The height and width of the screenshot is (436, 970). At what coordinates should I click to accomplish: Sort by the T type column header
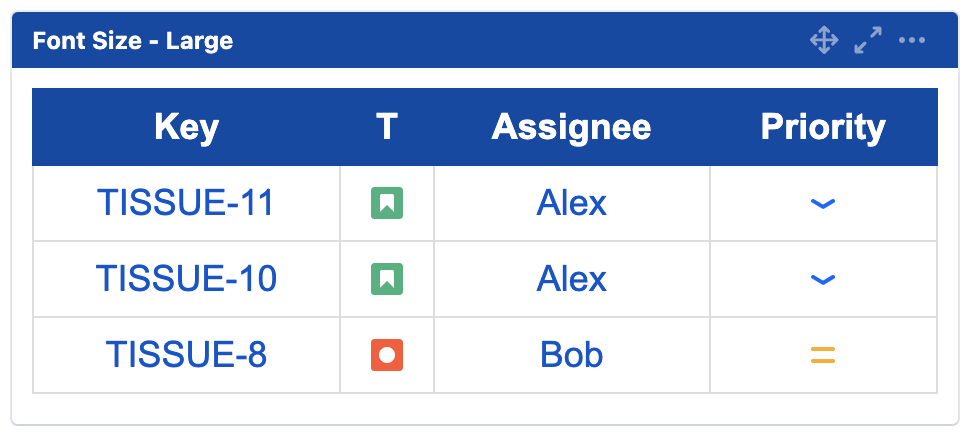pos(387,127)
